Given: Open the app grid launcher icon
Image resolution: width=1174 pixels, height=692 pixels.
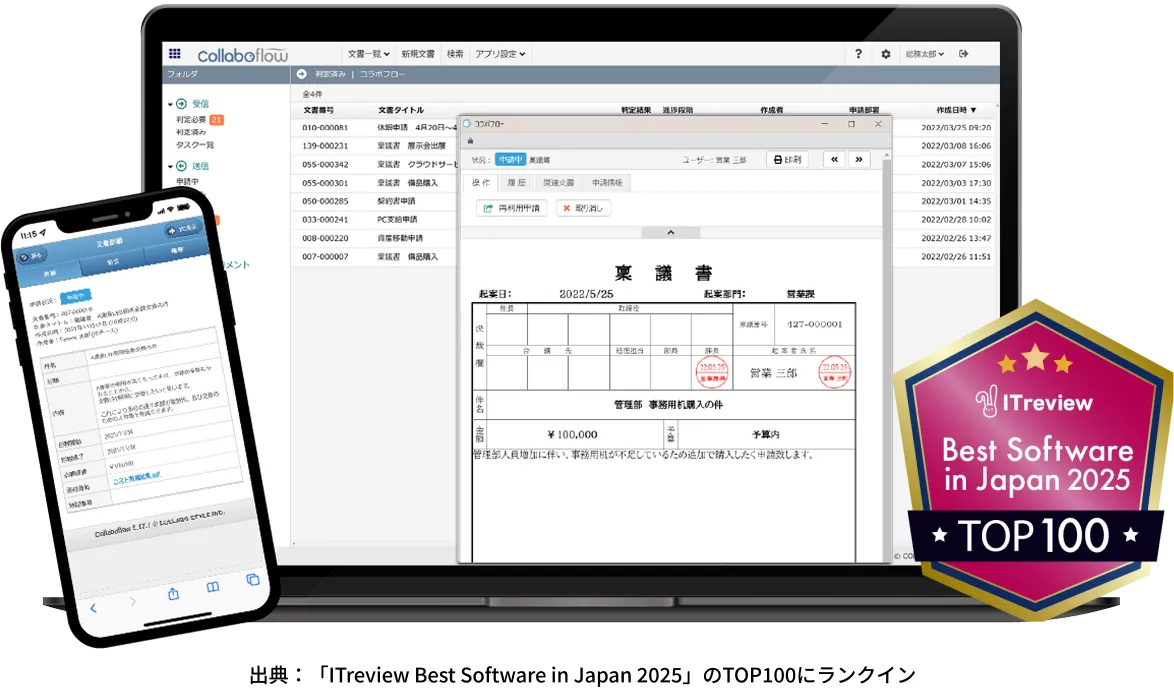Looking at the screenshot, I should click(x=174, y=53).
